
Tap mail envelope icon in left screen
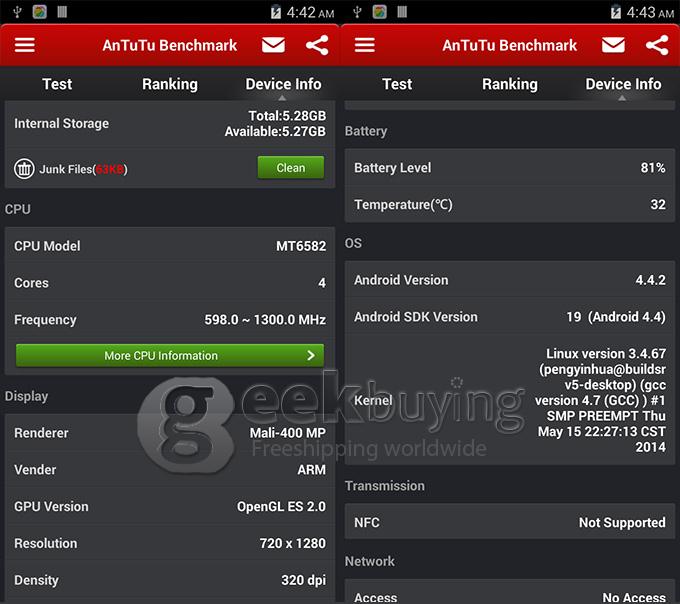click(x=273, y=45)
